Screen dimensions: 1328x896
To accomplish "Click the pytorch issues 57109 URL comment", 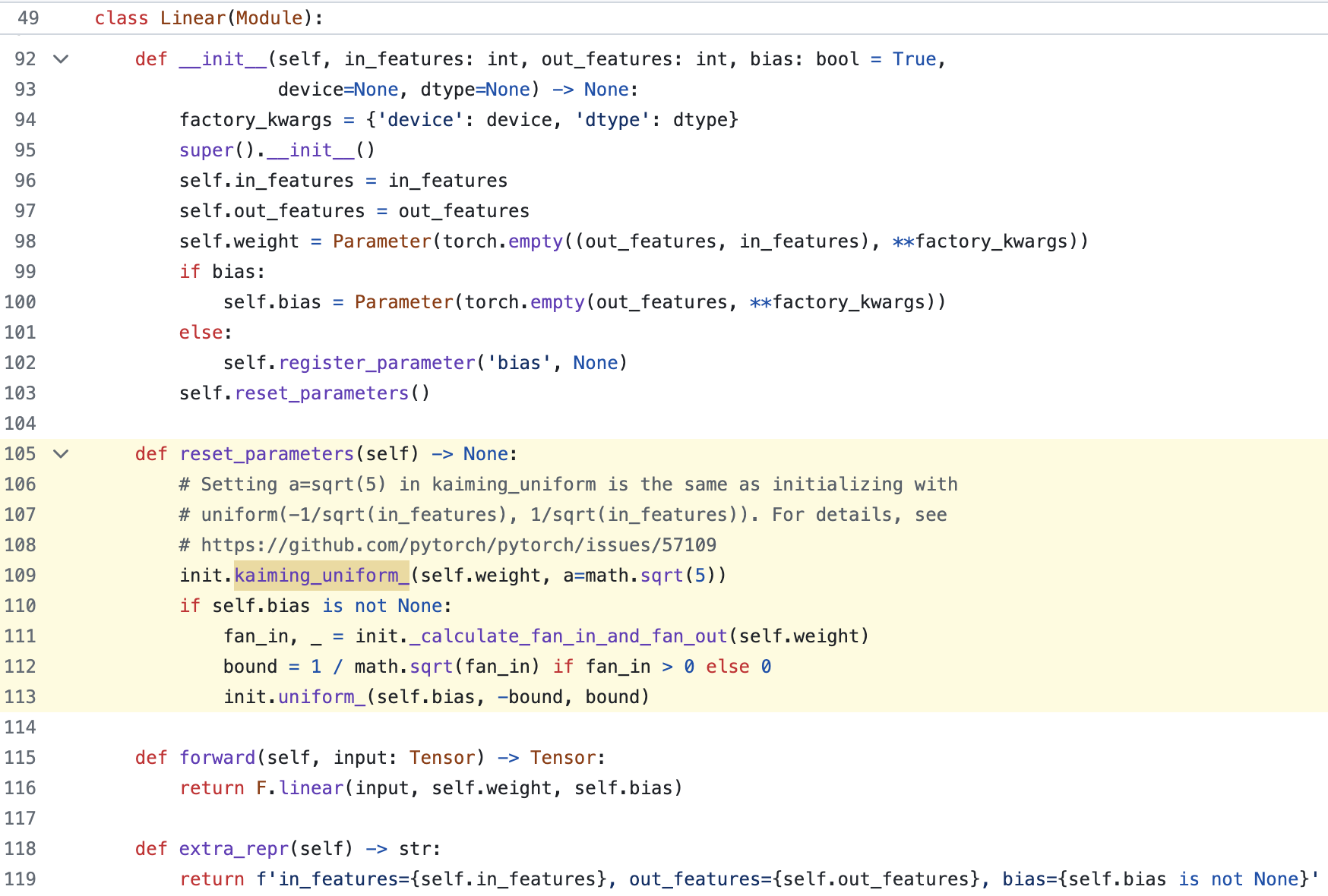I will [x=448, y=545].
